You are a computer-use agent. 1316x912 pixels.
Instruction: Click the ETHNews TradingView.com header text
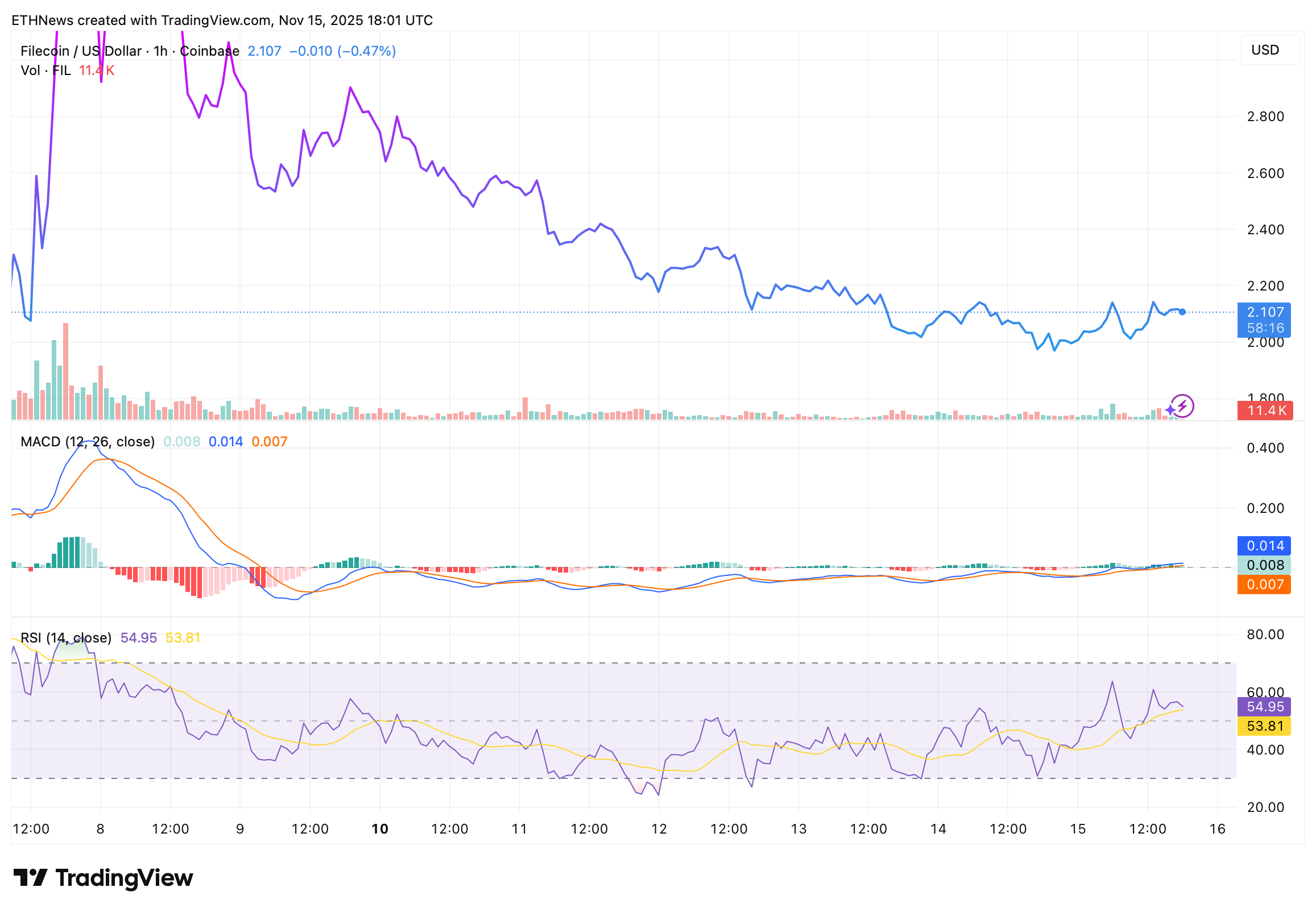click(222, 20)
